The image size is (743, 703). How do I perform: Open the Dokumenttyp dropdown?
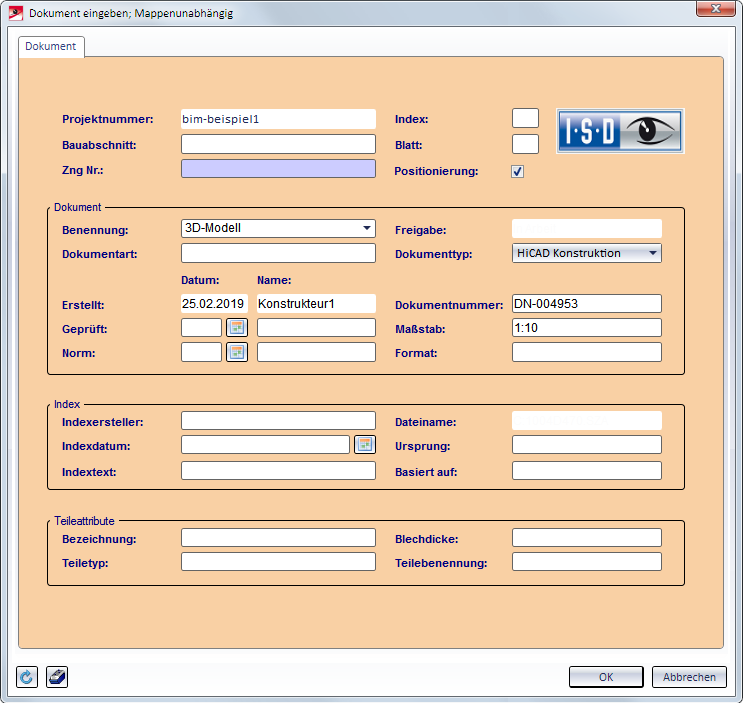653,254
